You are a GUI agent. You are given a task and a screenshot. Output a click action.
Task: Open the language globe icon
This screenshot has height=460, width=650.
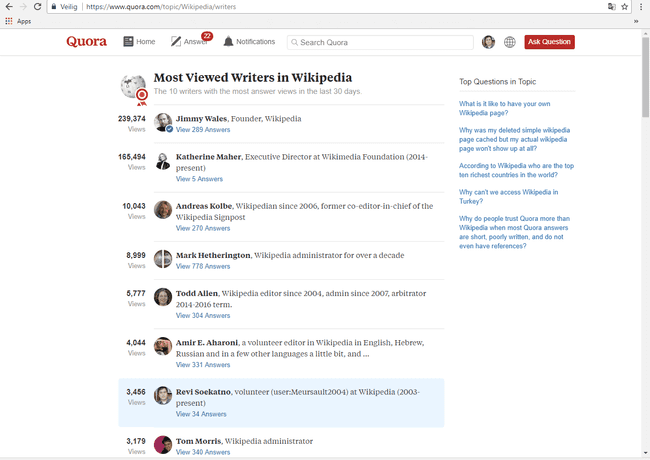509,42
